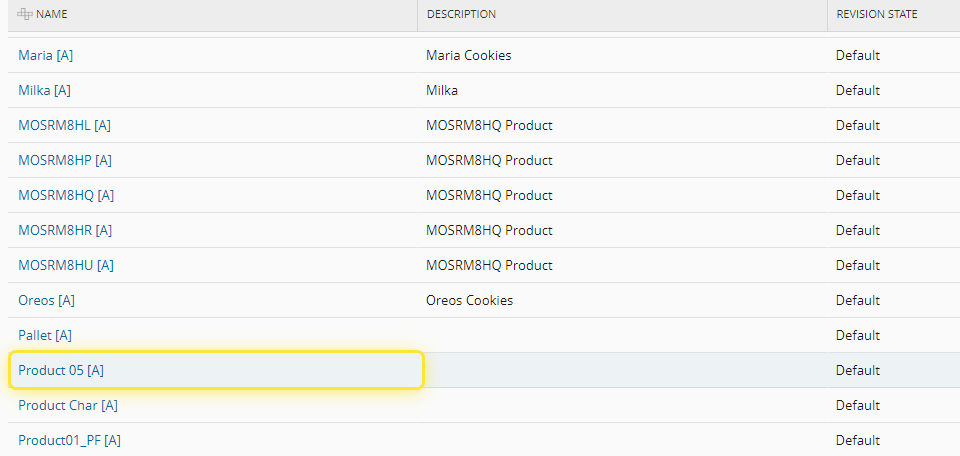Select the Maria Cookies description cell
Image resolution: width=960 pixels, height=456 pixels.
pos(468,55)
